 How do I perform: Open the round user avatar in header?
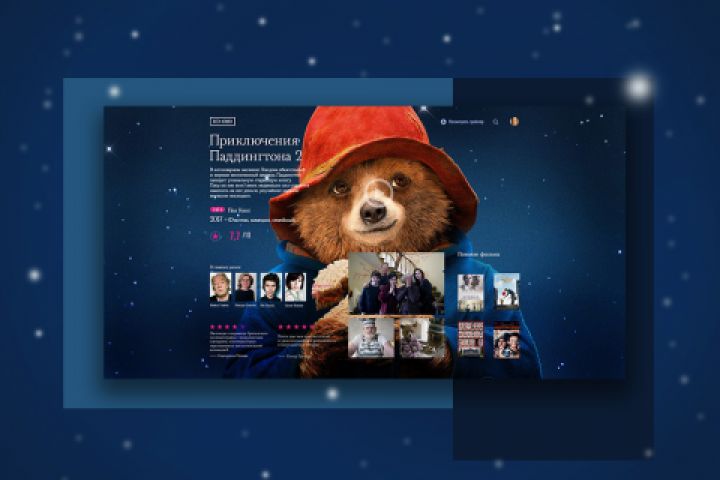point(514,121)
